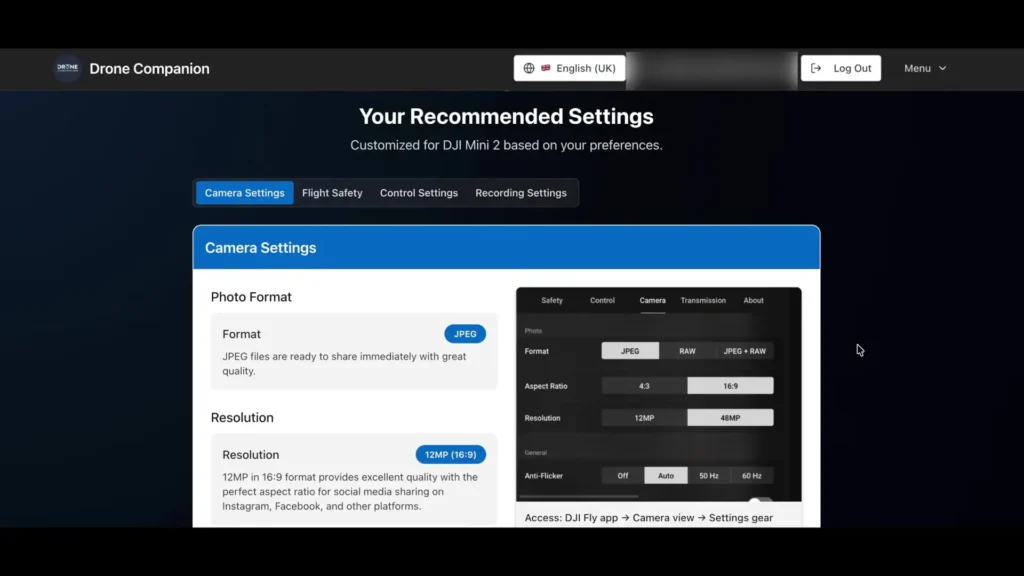Open the English (UK) language selector
Viewport: 1024px width, 576px height.
pyautogui.click(x=569, y=68)
